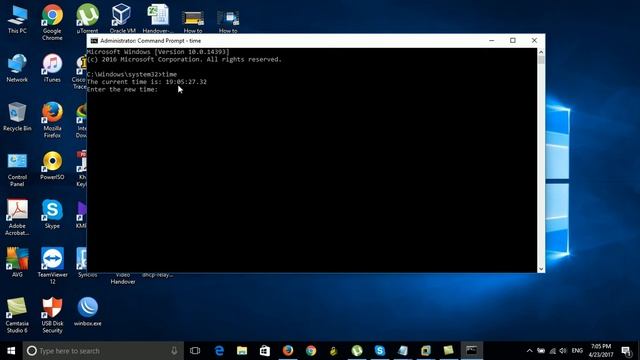Click the Command Prompt scrollbar thumb
Screen dimensions: 640x360
(x=541, y=60)
